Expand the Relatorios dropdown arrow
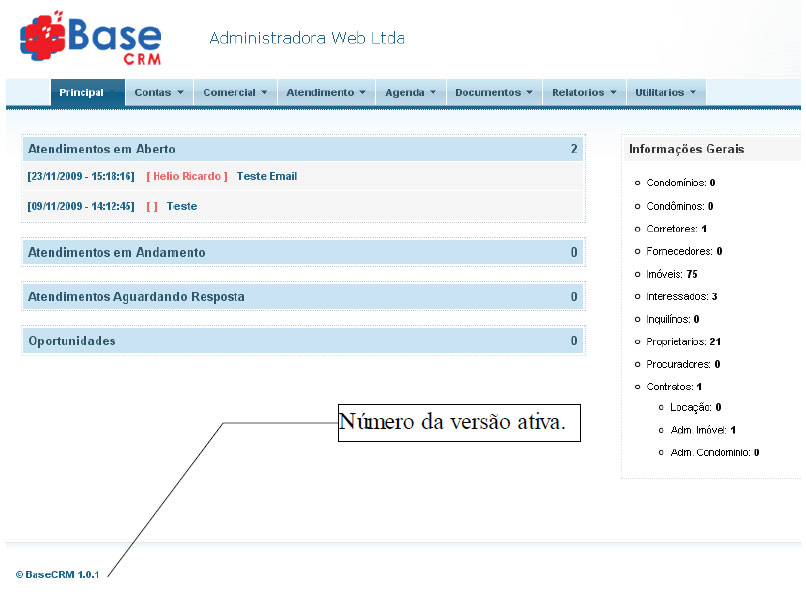Viewport: 806px width, 592px height. (x=614, y=91)
